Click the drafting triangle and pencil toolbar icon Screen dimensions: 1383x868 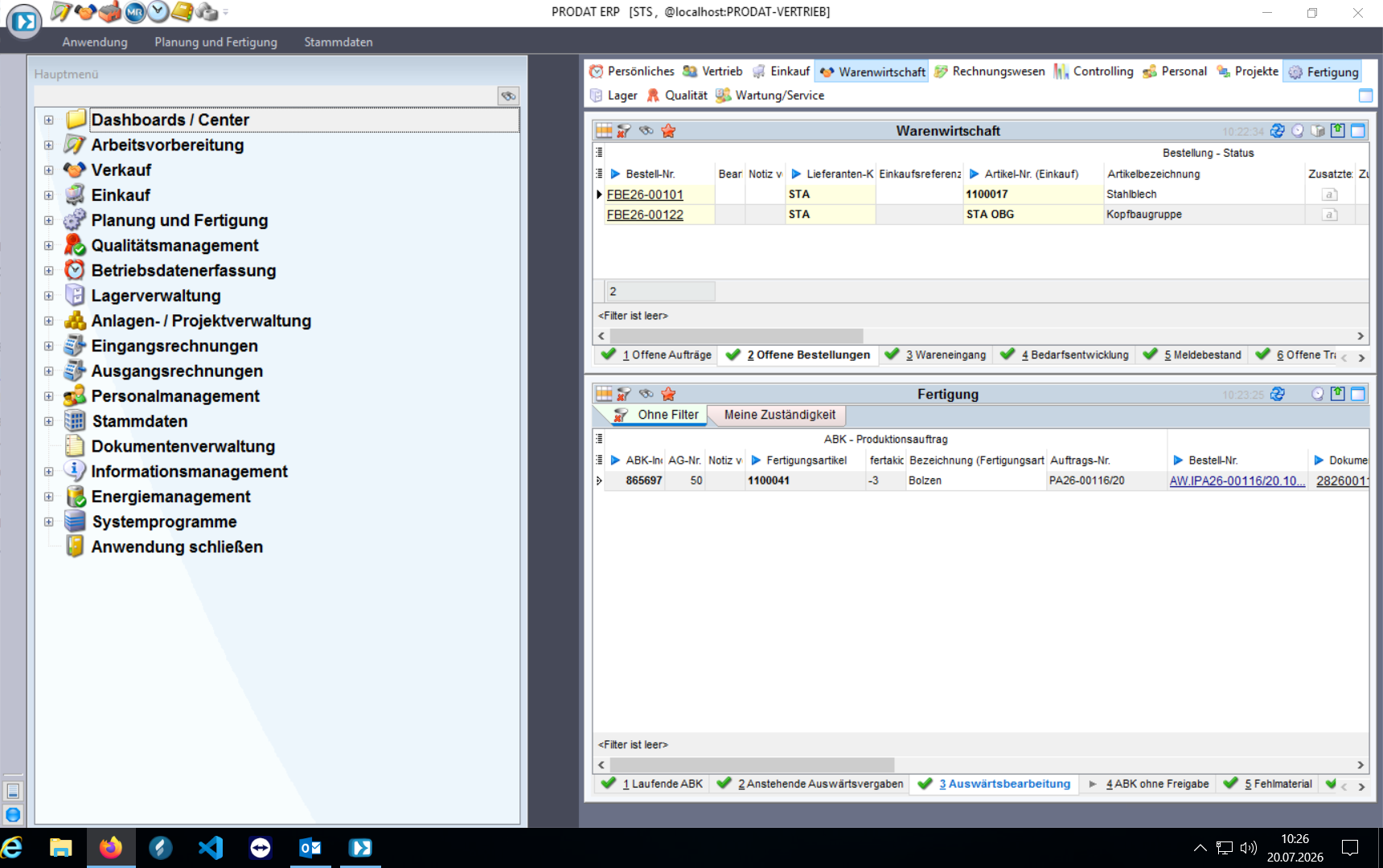click(61, 11)
